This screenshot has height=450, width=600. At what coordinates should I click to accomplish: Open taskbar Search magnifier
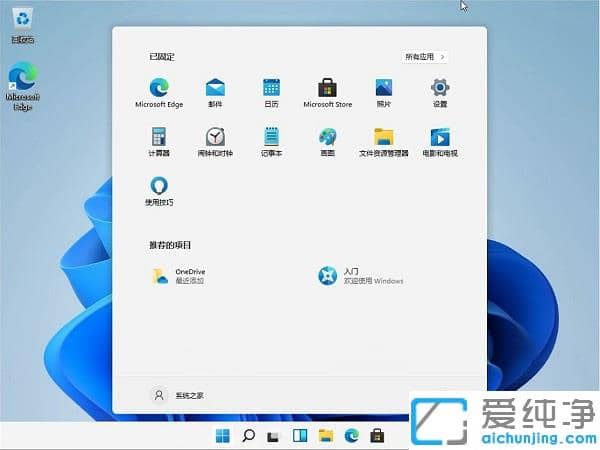pos(248,435)
